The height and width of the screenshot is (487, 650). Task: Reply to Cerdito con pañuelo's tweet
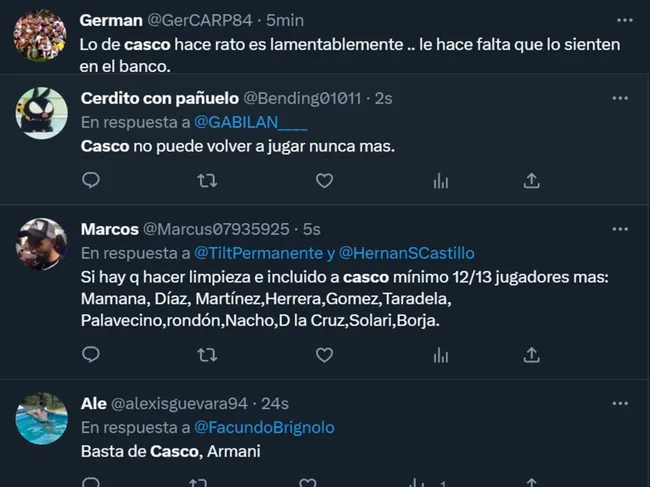click(x=90, y=180)
